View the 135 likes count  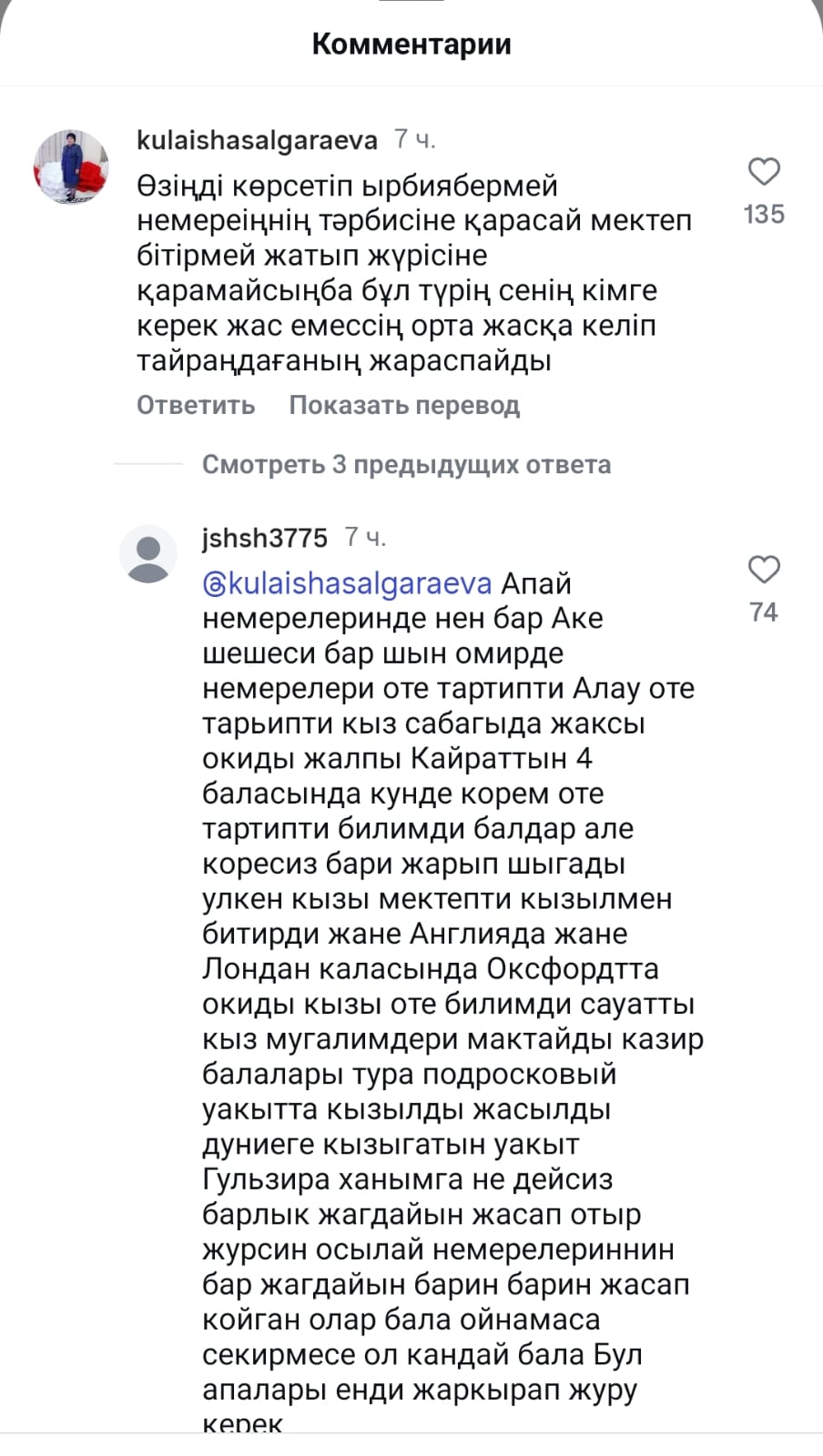pyautogui.click(x=764, y=214)
